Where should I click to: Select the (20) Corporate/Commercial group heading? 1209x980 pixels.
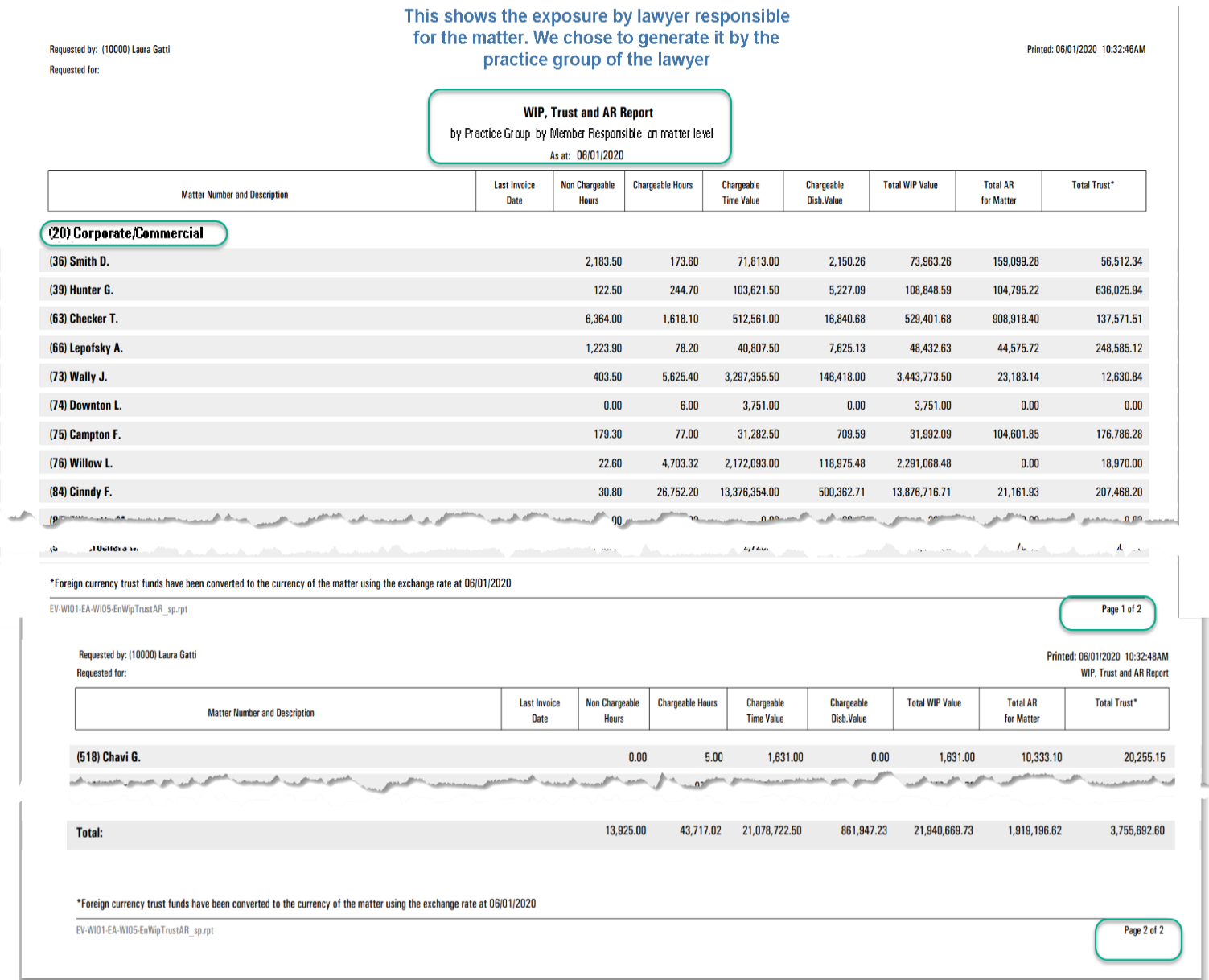tap(126, 233)
